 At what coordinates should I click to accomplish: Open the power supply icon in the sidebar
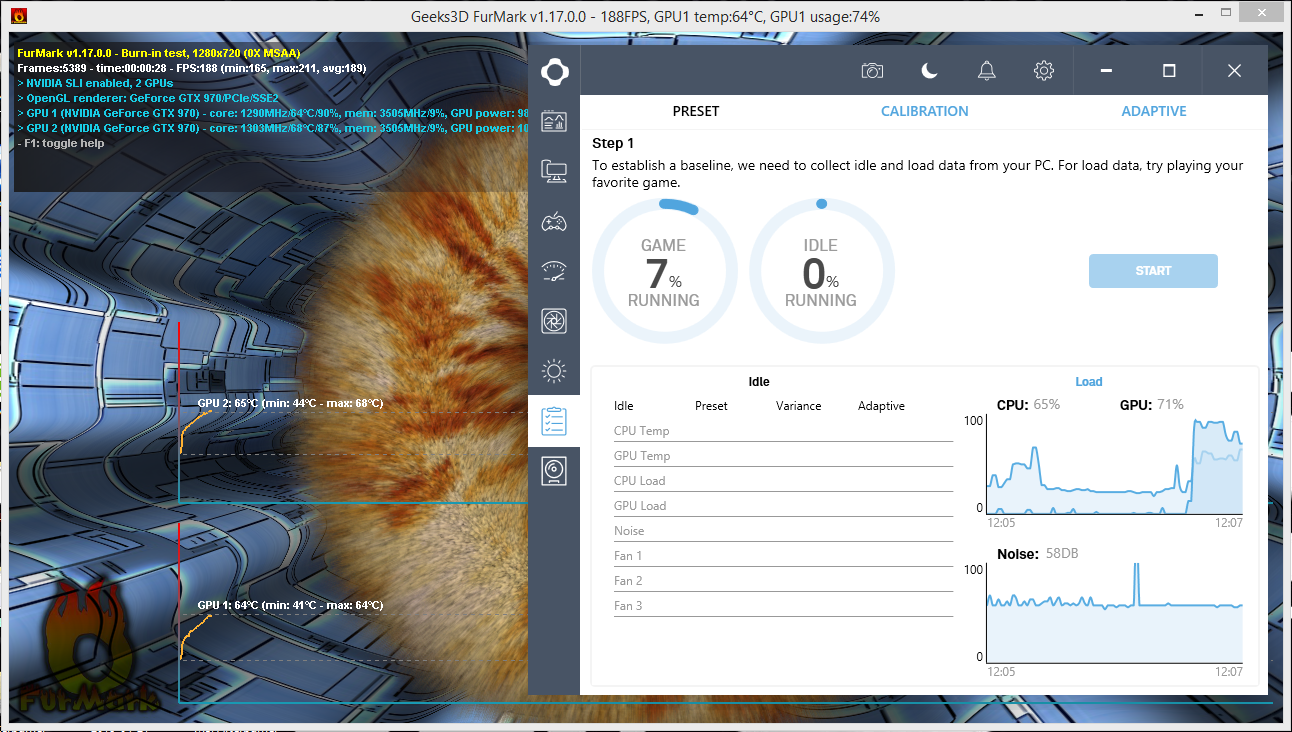pyautogui.click(x=554, y=471)
